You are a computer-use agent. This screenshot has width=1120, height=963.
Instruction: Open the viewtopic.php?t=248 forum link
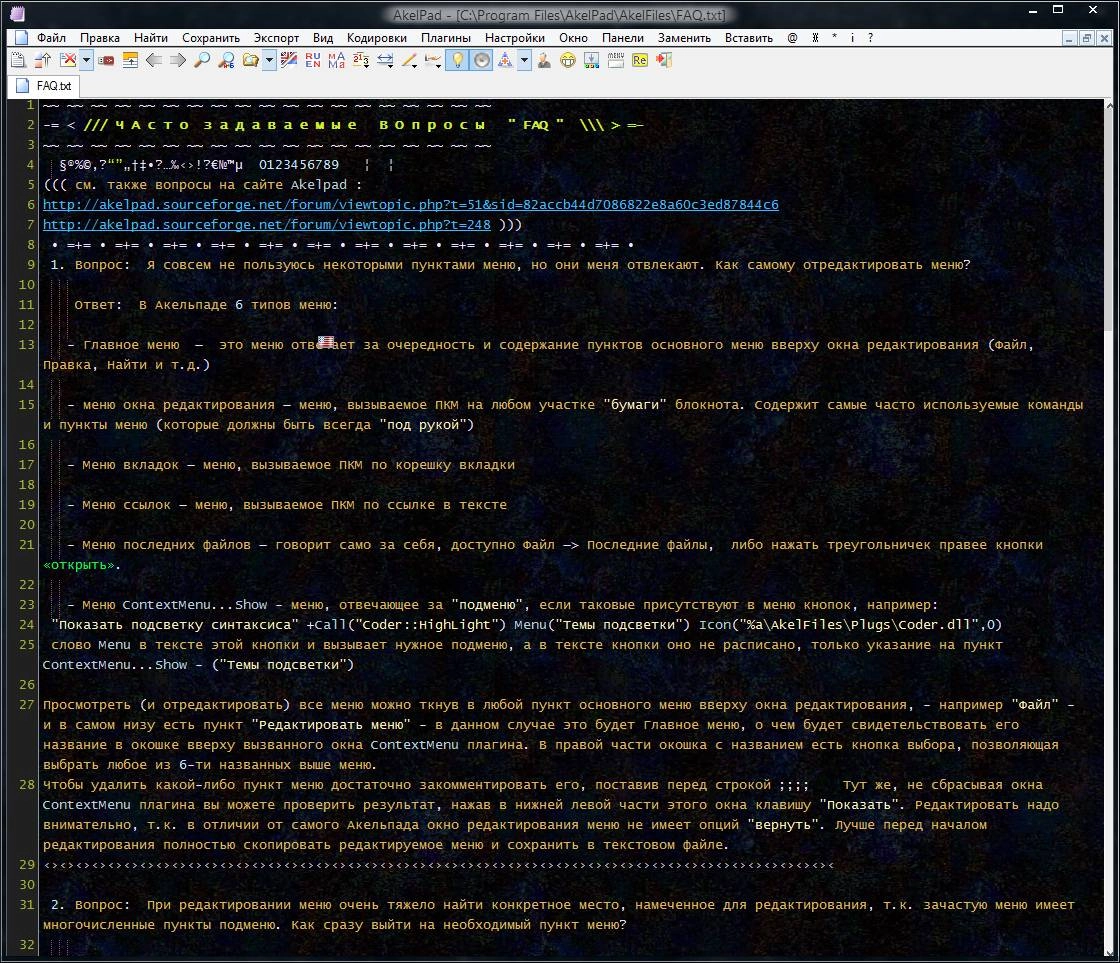[x=266, y=225]
